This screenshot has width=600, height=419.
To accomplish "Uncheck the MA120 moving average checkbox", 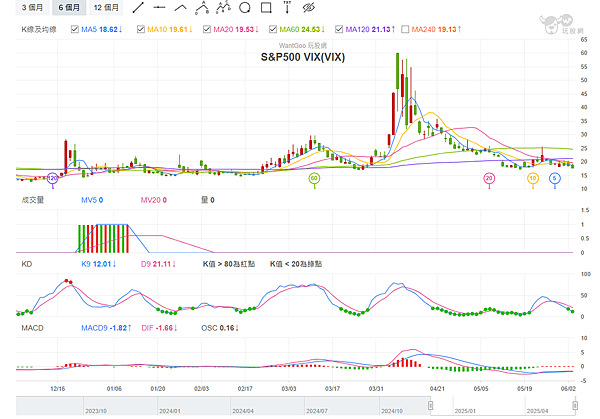I will pyautogui.click(x=339, y=29).
